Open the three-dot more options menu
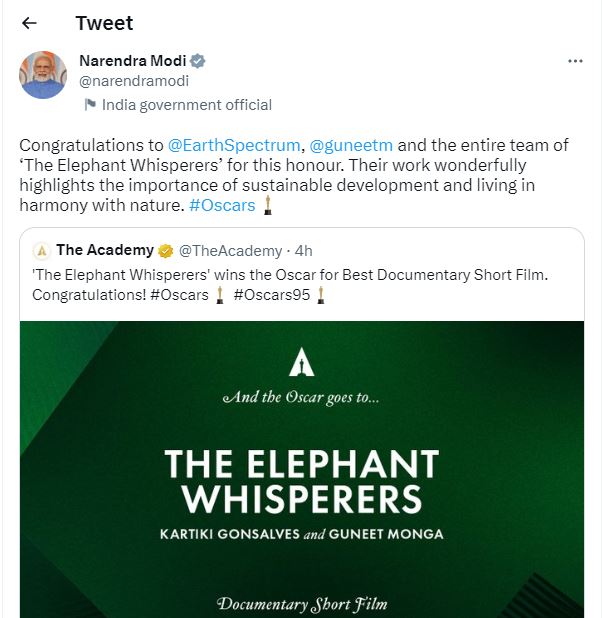The height and width of the screenshot is (618, 602). tap(575, 61)
